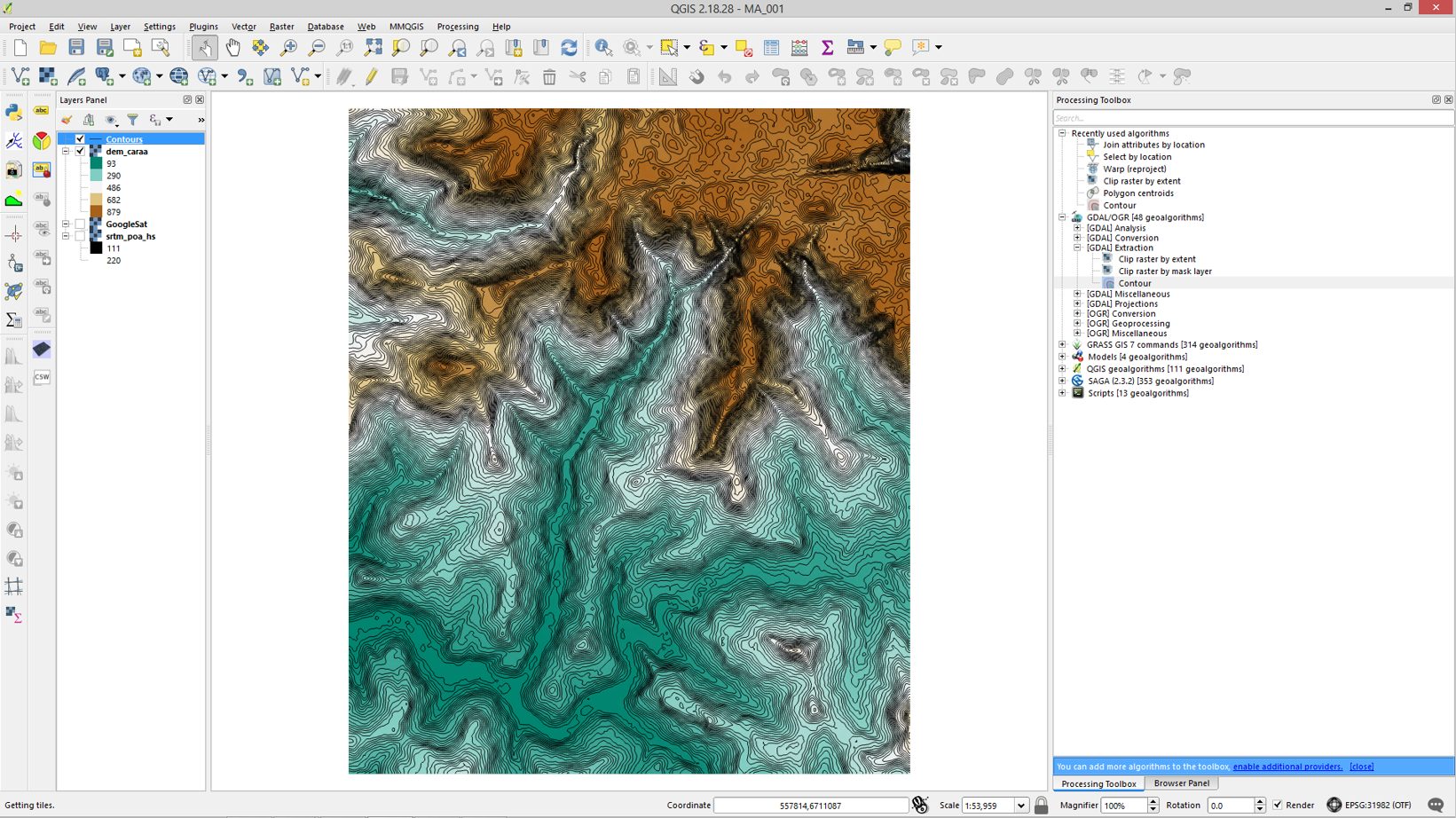Enable the GoogleSat layer checkbox
The image size is (1456, 818).
[x=80, y=224]
